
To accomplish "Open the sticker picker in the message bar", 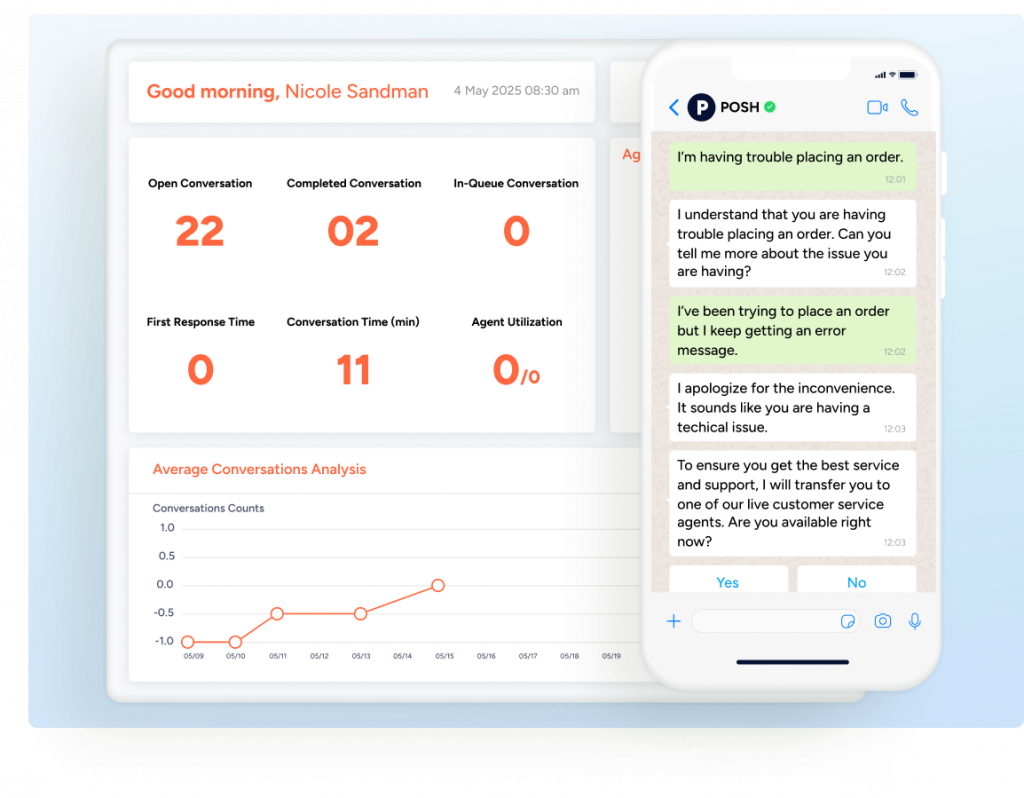I will [848, 621].
